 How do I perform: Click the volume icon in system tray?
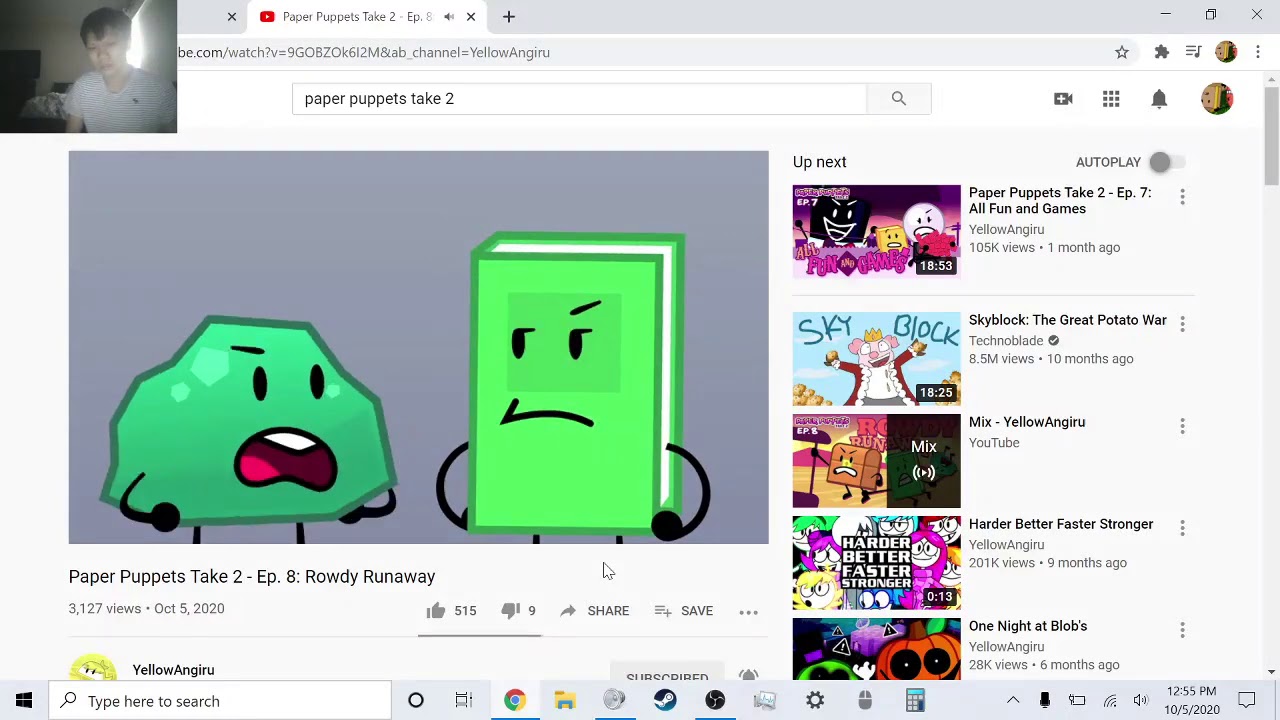(x=1141, y=701)
